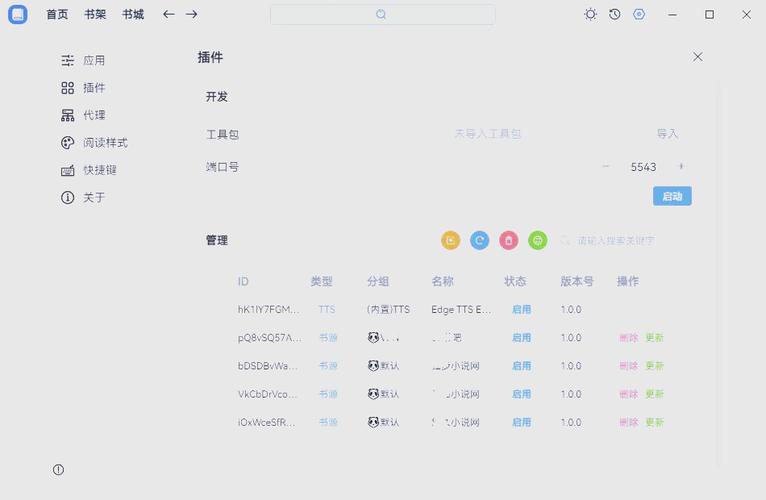Click the 状态 column header
The width and height of the screenshot is (766, 500).
pos(515,281)
